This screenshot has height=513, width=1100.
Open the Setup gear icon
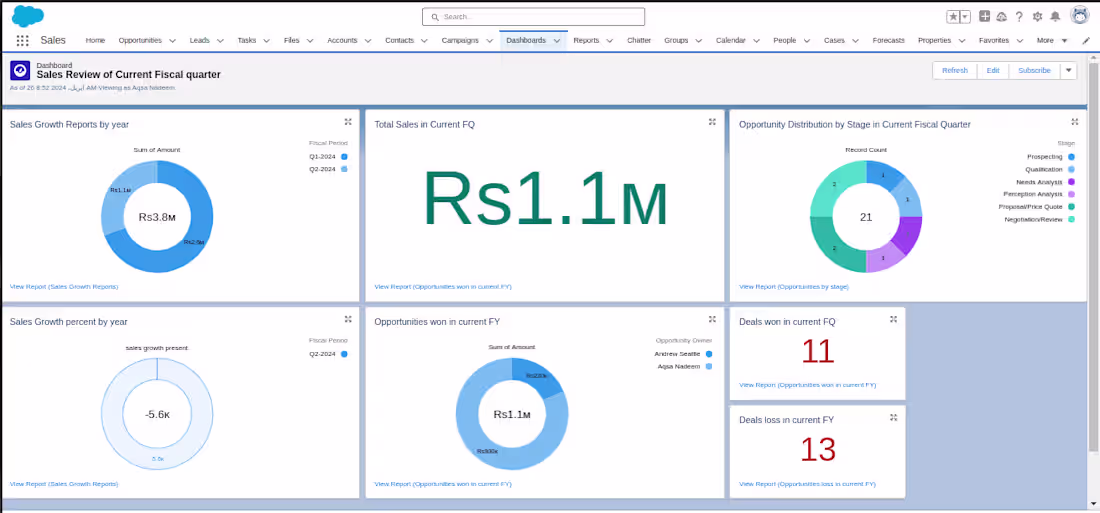(x=1038, y=17)
